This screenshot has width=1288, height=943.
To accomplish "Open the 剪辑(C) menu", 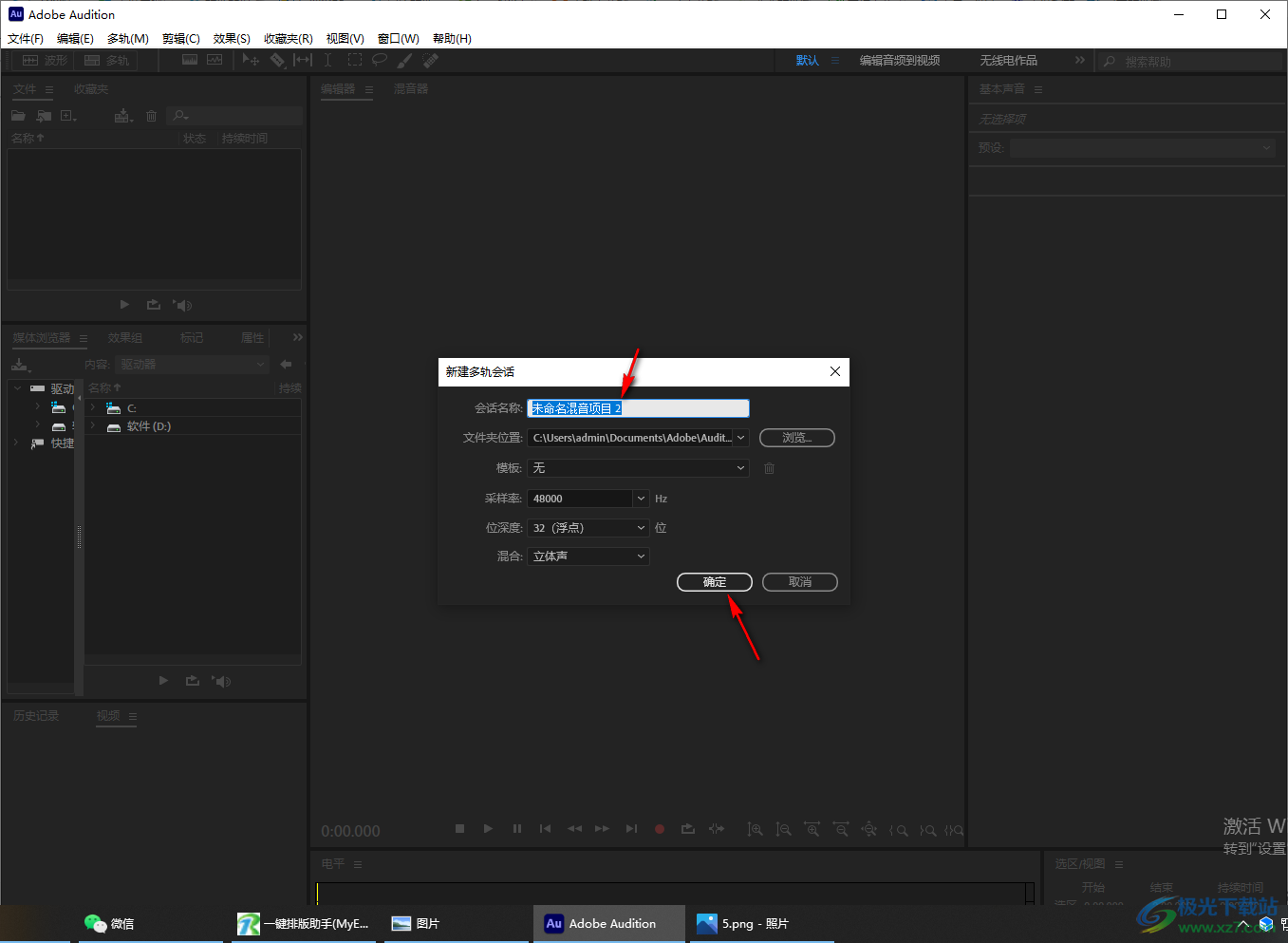I will (x=180, y=39).
